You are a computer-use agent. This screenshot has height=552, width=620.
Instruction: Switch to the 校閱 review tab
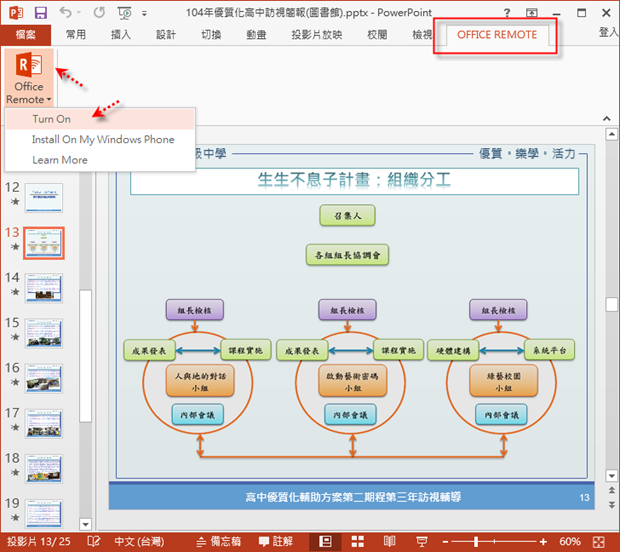coord(377,35)
